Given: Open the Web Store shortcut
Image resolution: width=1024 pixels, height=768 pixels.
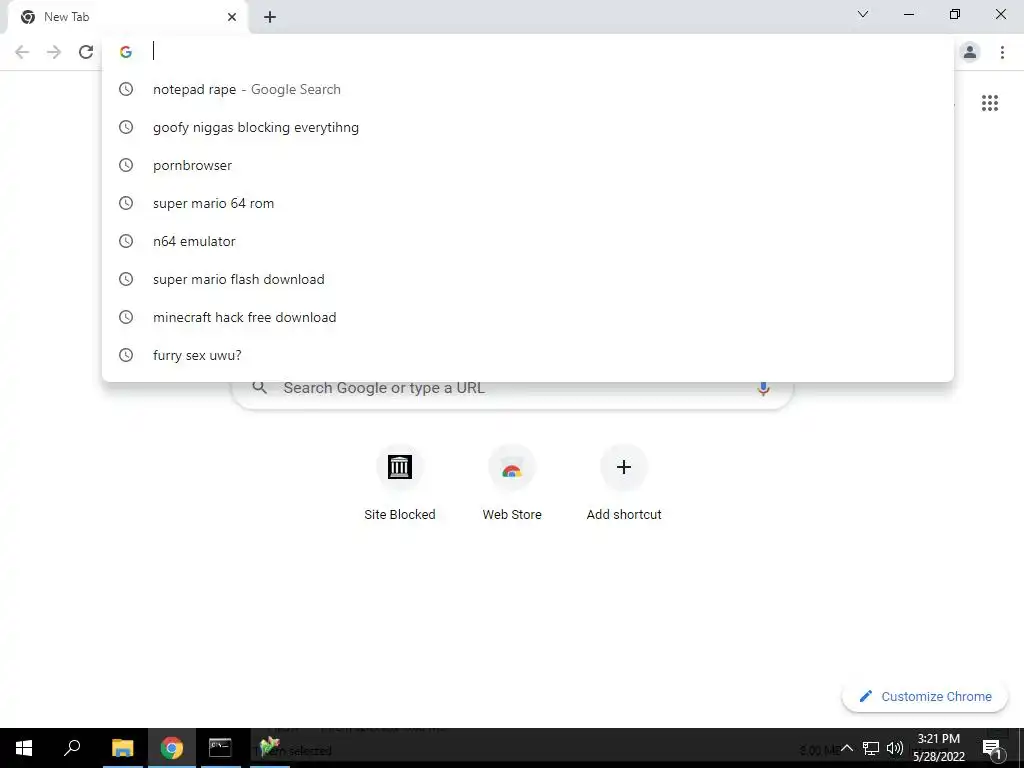Looking at the screenshot, I should tap(512, 483).
